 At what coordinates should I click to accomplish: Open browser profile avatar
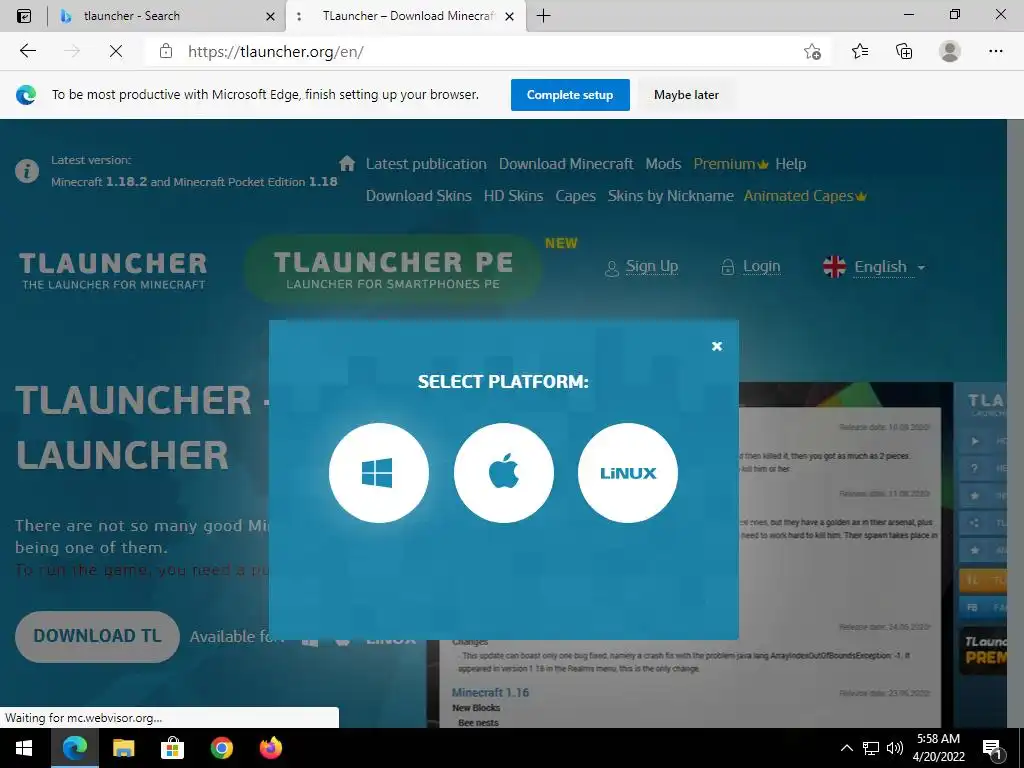coord(950,51)
